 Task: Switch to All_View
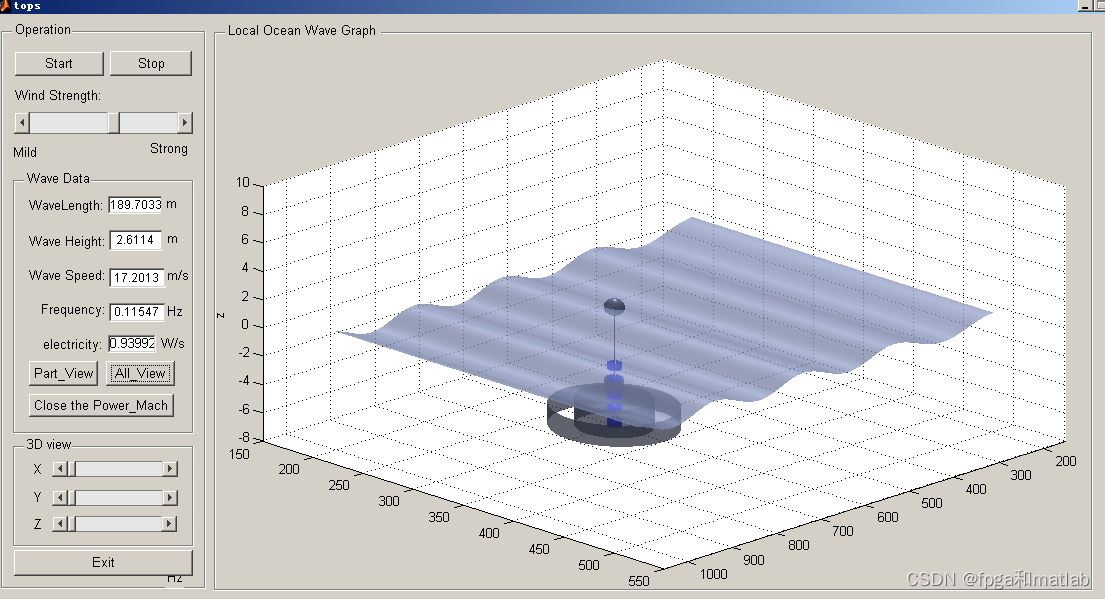140,373
